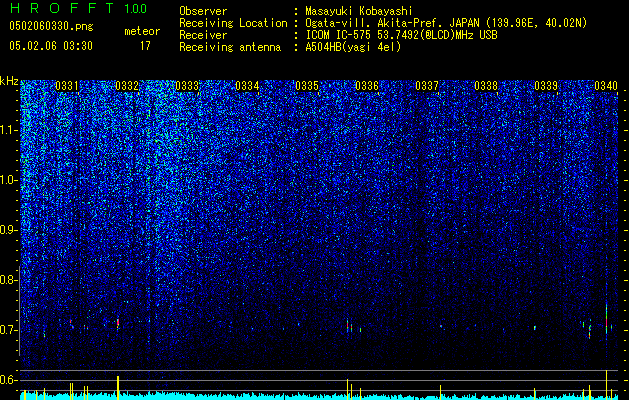Click the HROFFT 1.0.0 title text
The height and width of the screenshot is (400, 629).
click(78, 8)
